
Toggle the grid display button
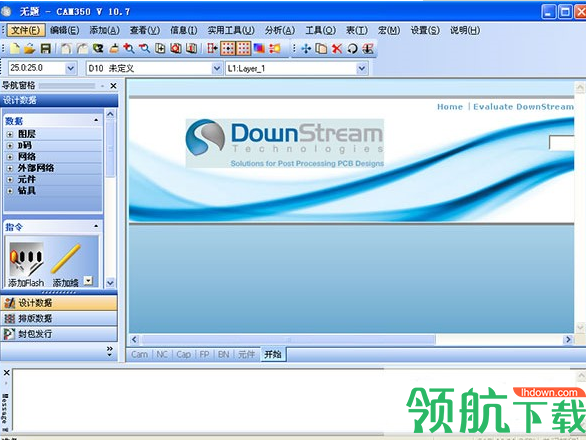[244, 49]
